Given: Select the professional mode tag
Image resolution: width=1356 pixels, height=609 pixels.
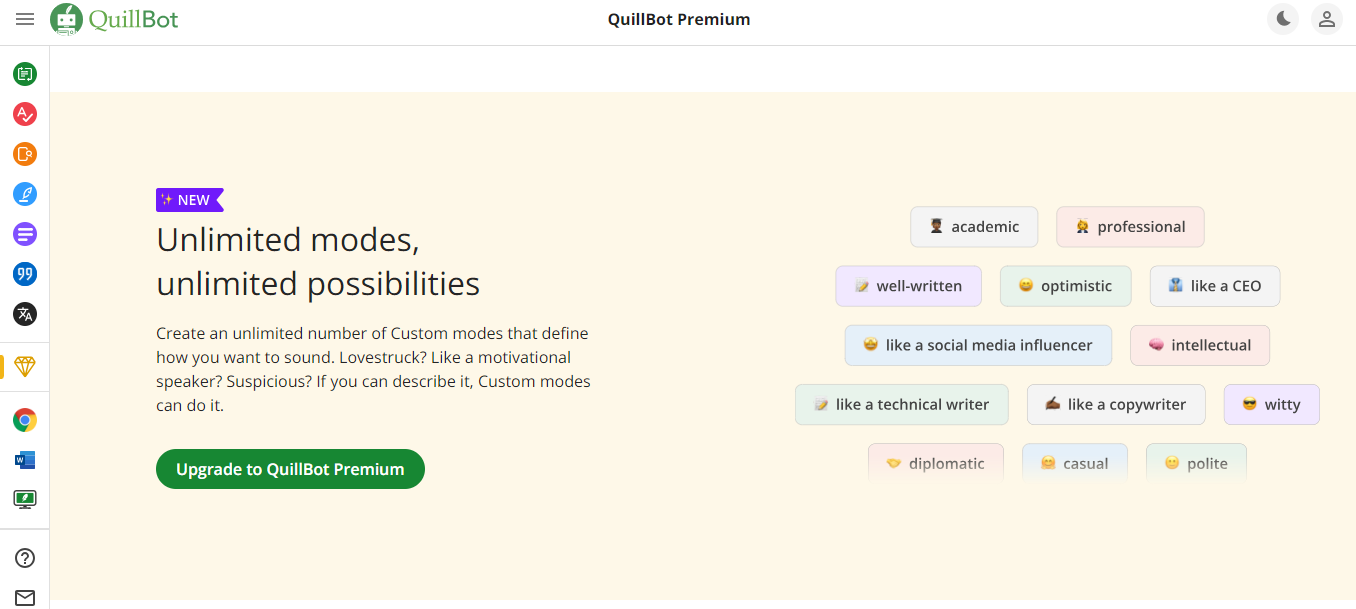Looking at the screenshot, I should (x=1130, y=227).
